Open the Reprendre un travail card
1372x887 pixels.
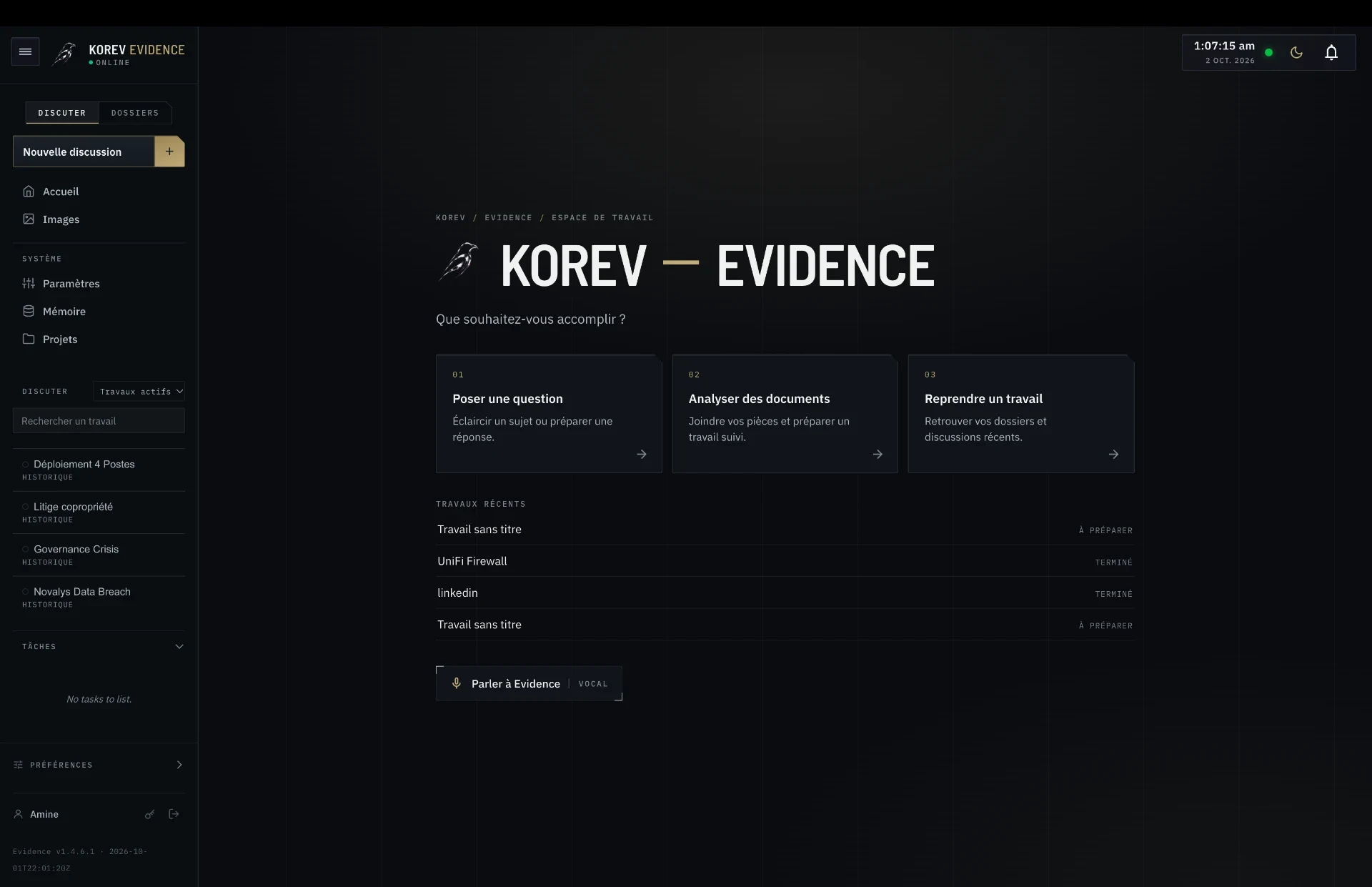[1020, 413]
